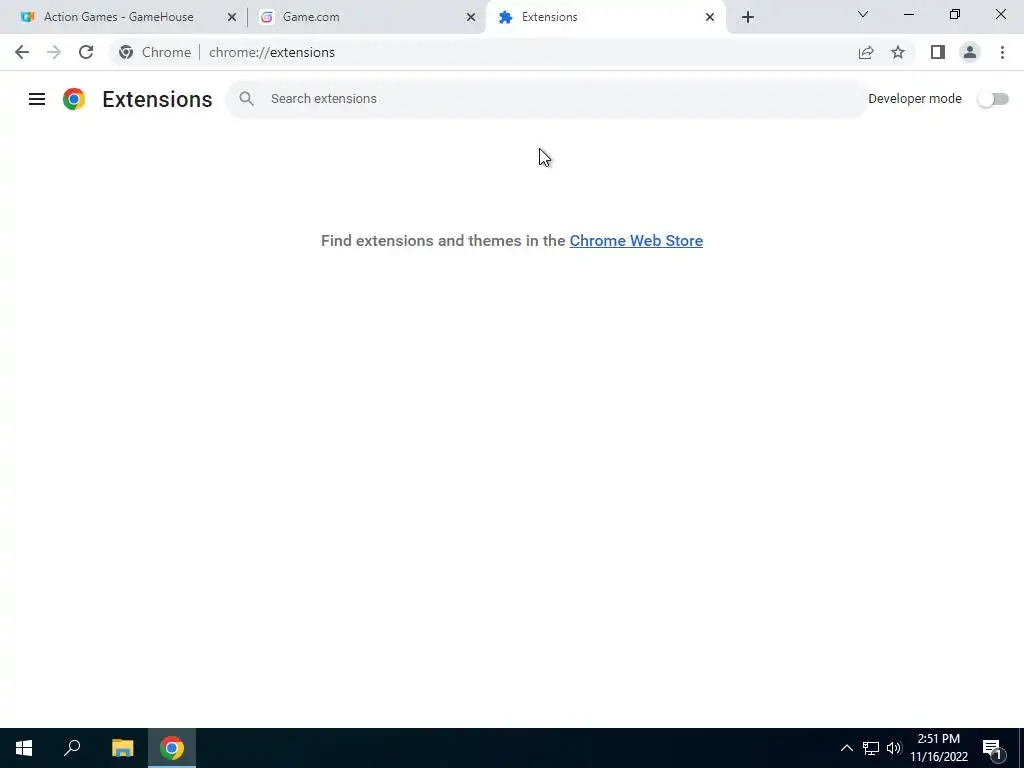This screenshot has width=1024, height=768.
Task: Share this page via the share icon
Action: pos(866,52)
